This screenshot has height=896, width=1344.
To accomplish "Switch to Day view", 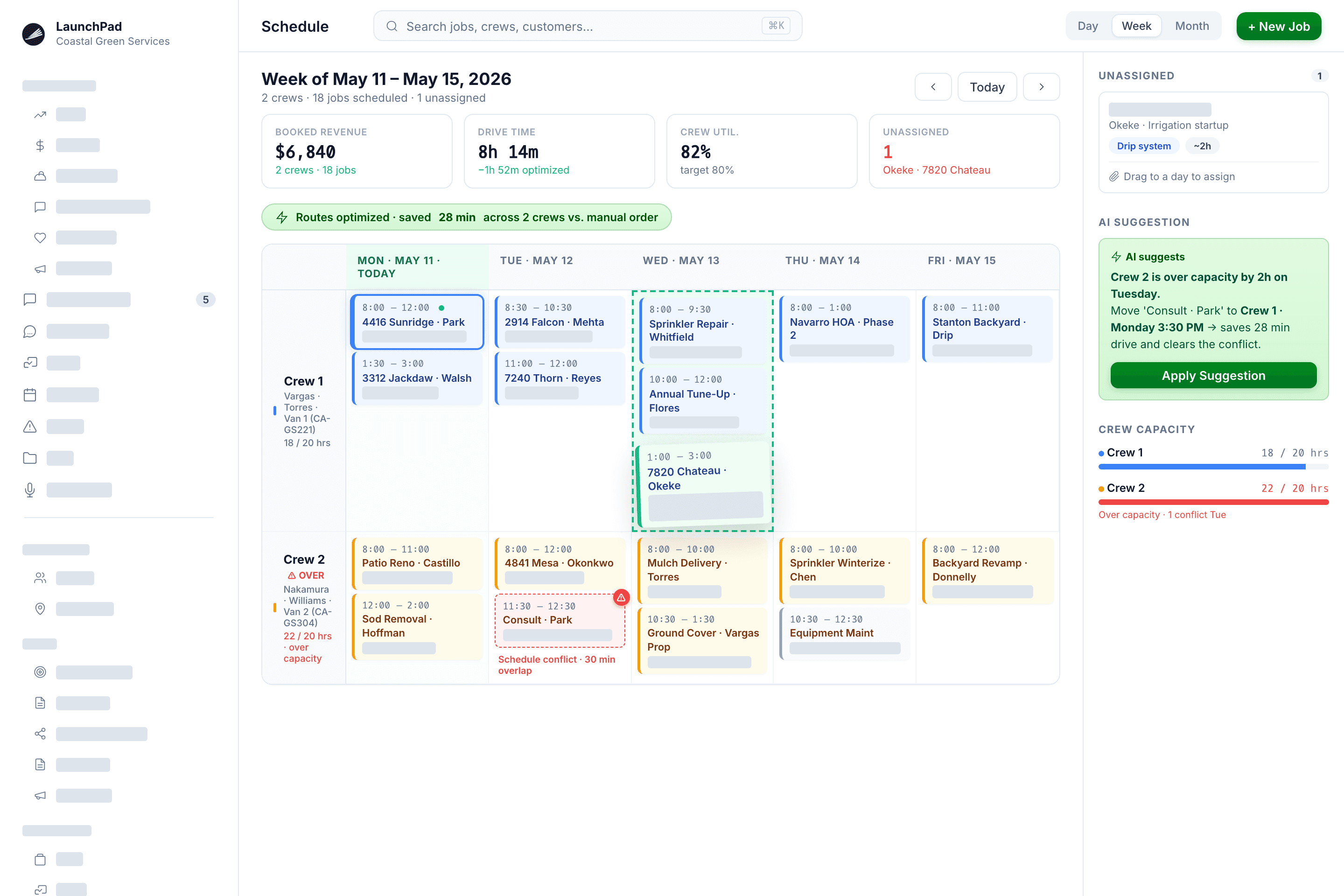I will (1087, 26).
